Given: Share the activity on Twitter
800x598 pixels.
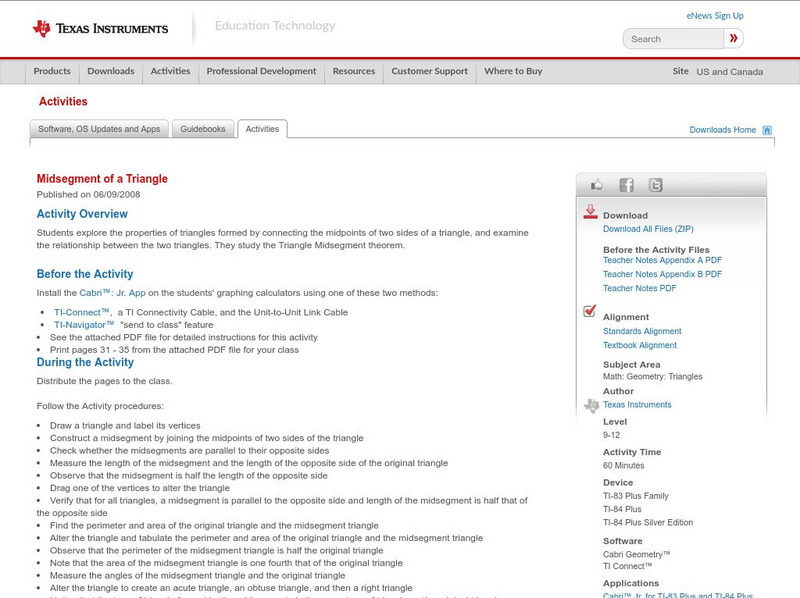Looking at the screenshot, I should pos(656,185).
